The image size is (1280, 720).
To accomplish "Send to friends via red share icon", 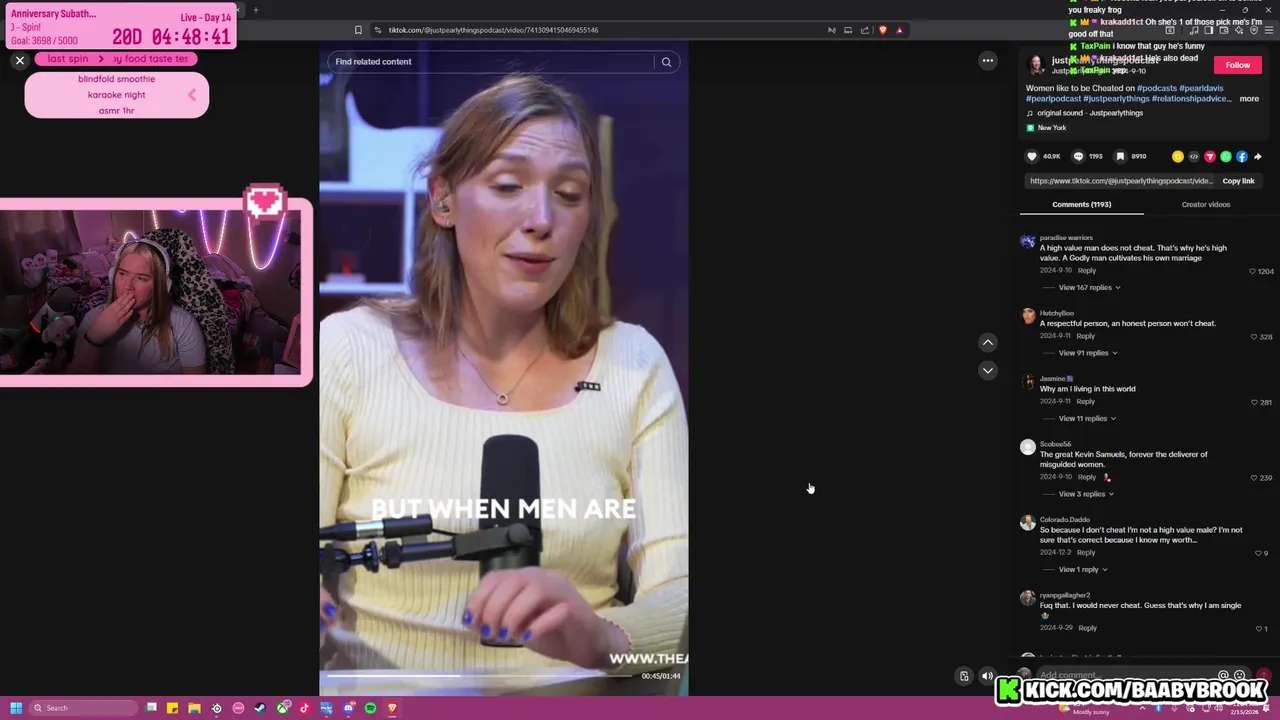I will pyautogui.click(x=1210, y=157).
